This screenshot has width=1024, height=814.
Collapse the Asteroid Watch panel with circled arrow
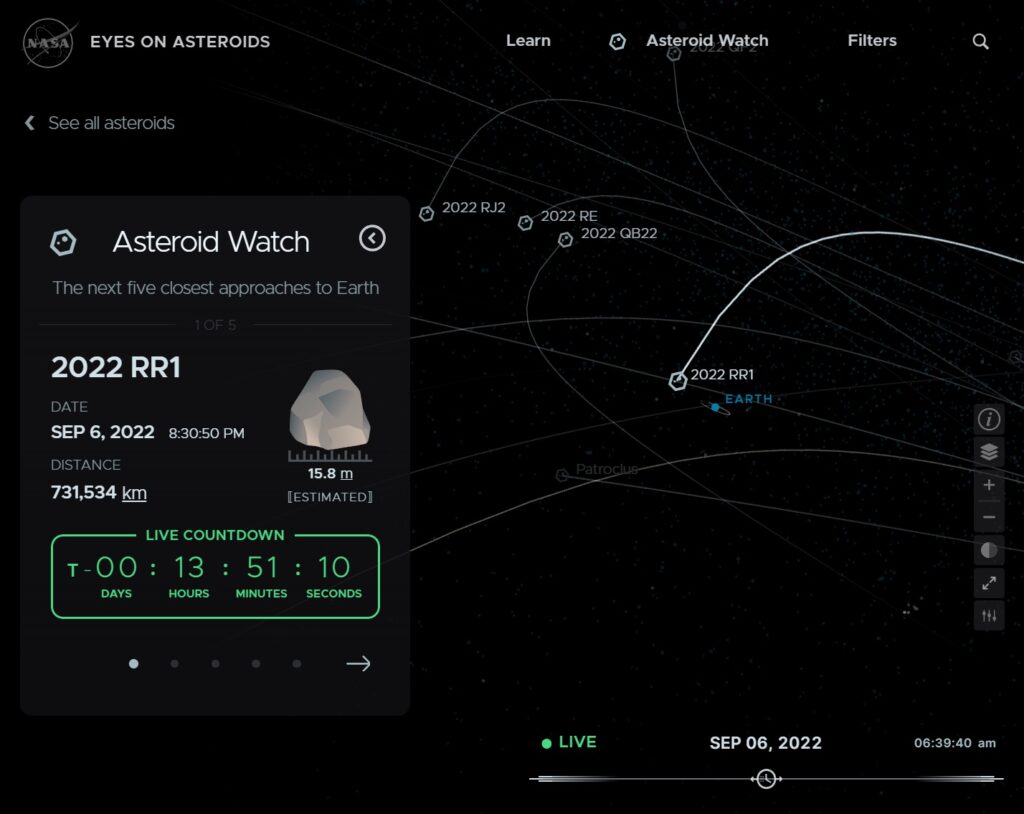[372, 238]
